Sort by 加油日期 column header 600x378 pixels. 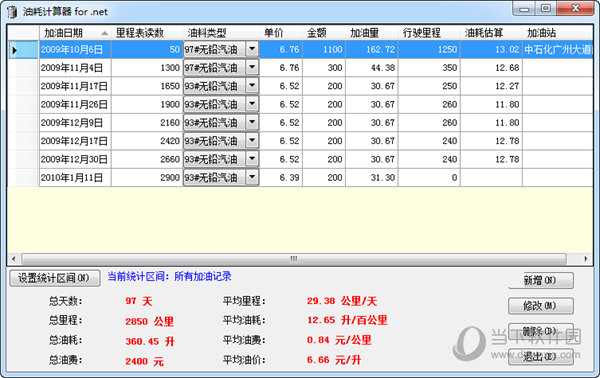click(x=75, y=33)
